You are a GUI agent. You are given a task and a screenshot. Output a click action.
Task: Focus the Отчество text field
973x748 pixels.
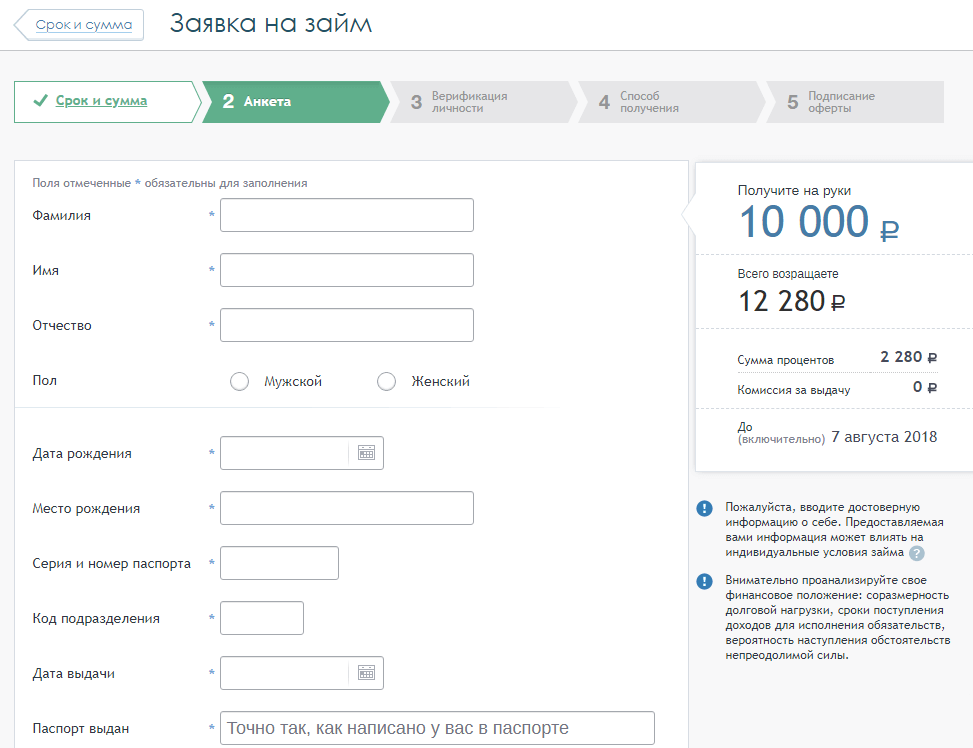tap(346, 325)
